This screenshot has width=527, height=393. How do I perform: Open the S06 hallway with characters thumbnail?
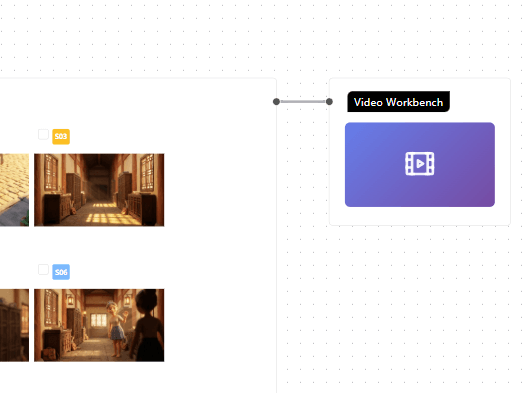[x=99, y=325]
